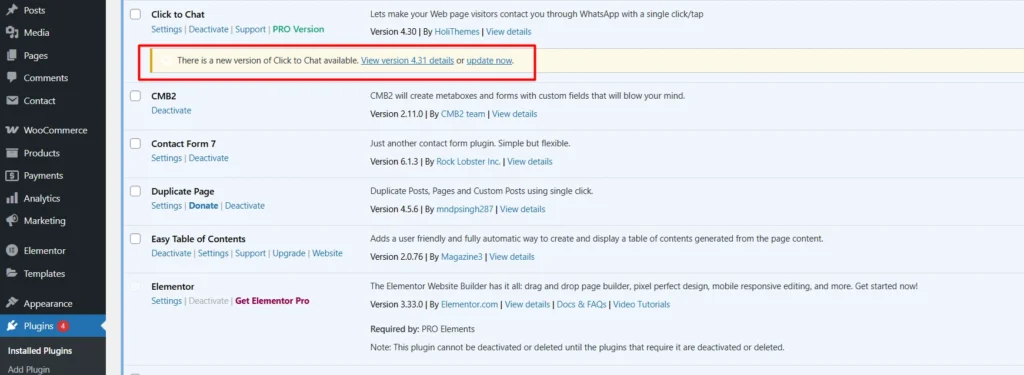Screen dimensions: 1024x375
Task: Open the Elementor plugin Settings link
Action: coord(167,301)
